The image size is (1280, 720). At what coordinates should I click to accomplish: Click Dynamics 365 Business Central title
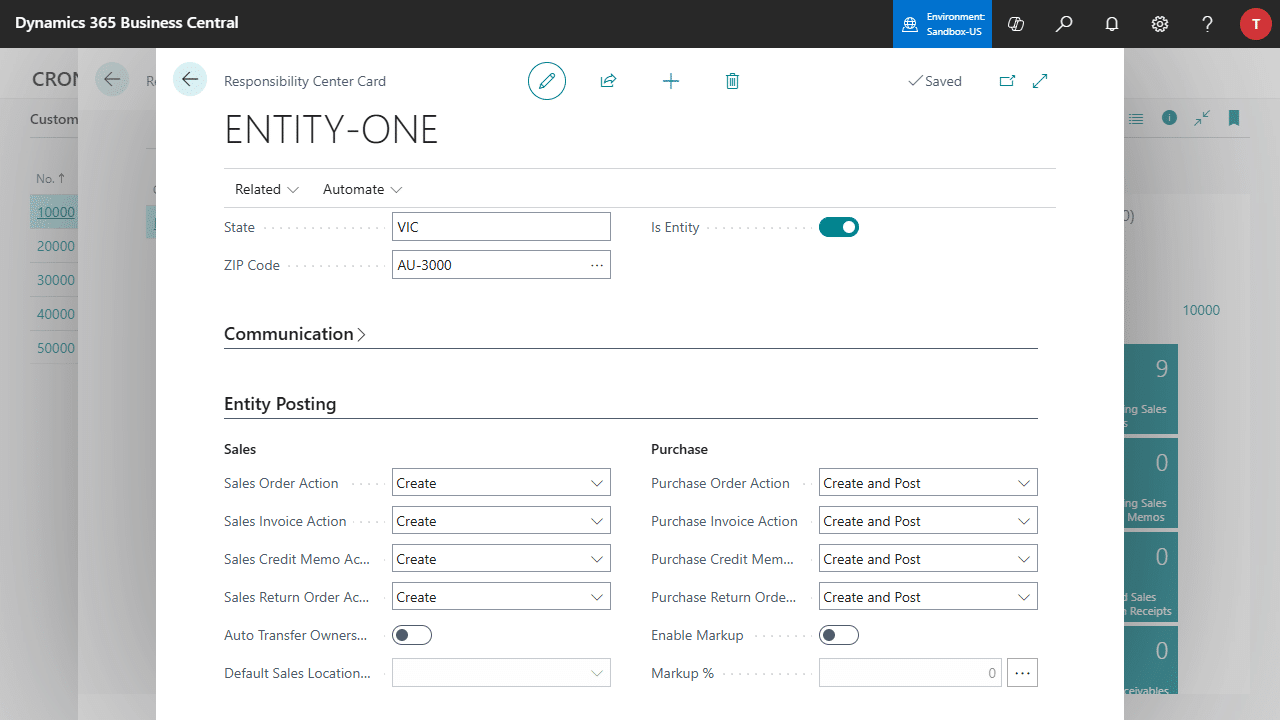click(x=127, y=23)
